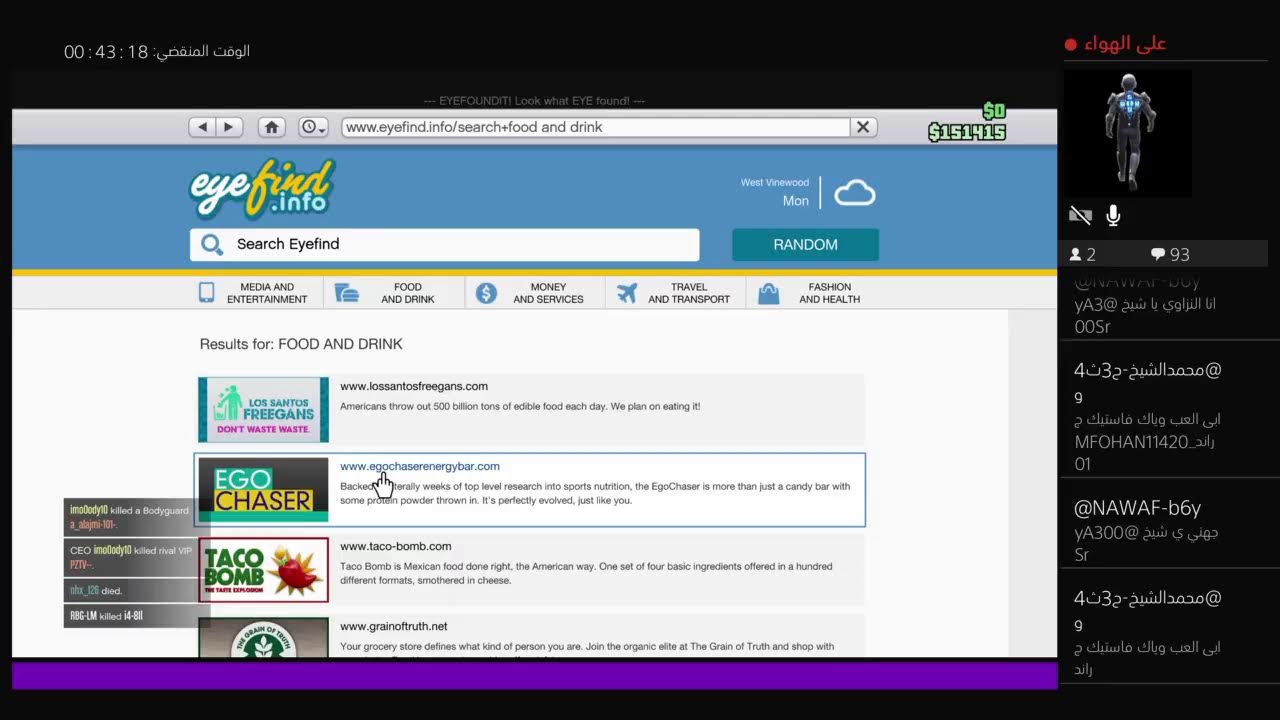The width and height of the screenshot is (1280, 720).
Task: Click the burger Food category icon
Action: (347, 293)
